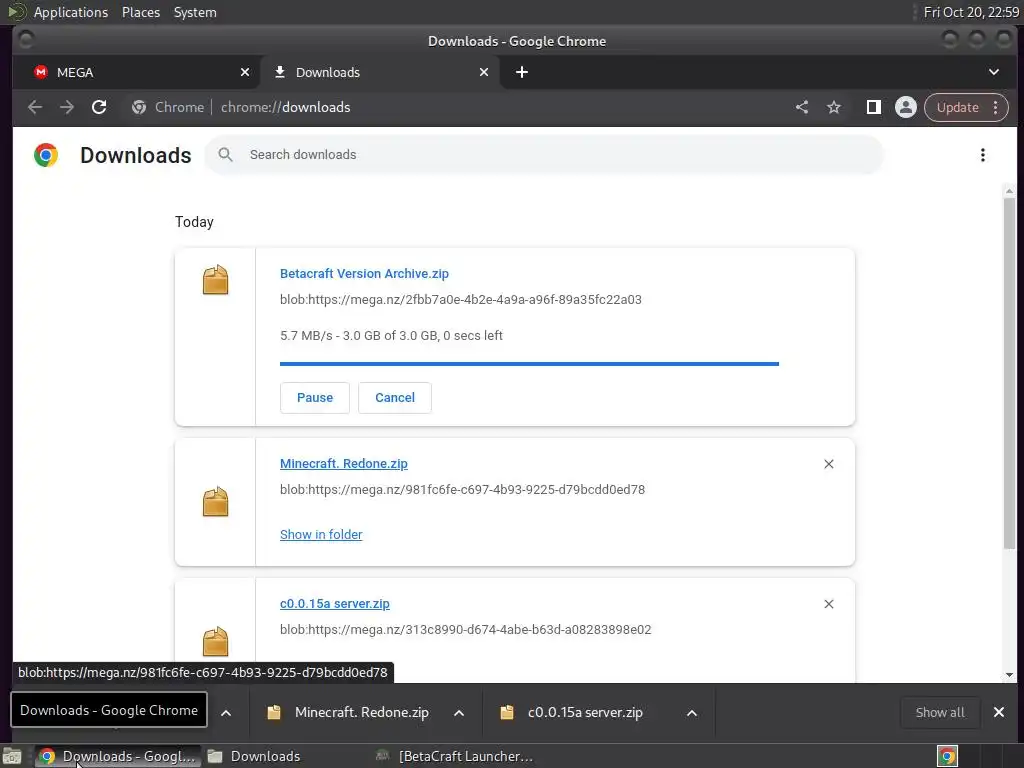The width and height of the screenshot is (1024, 768).
Task: Go back using the browser back arrow
Action: pos(35,107)
